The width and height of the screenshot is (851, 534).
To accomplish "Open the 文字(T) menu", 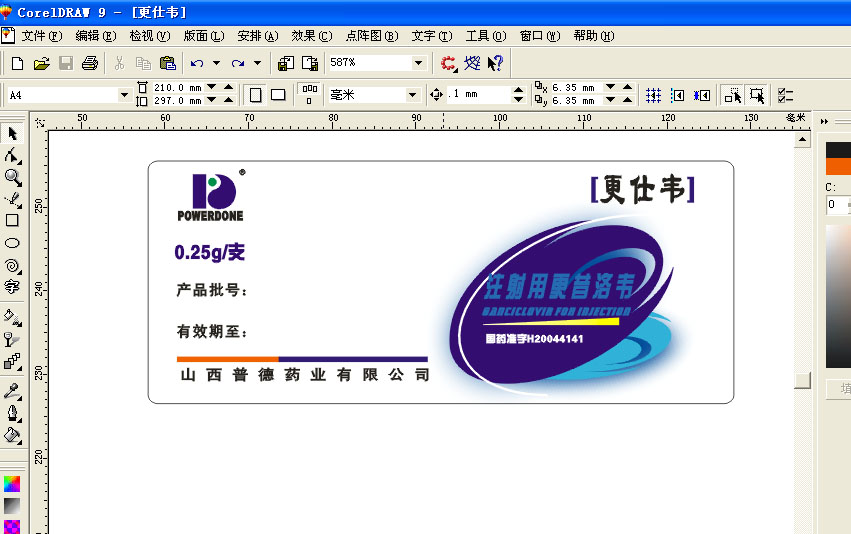I will (432, 36).
